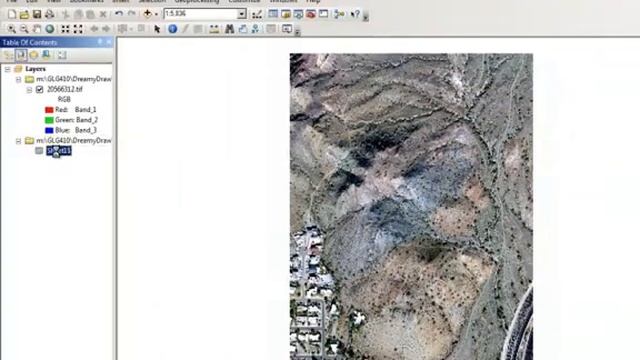Click the aerial image in map view
This screenshot has height=360, width=640.
coord(411,207)
